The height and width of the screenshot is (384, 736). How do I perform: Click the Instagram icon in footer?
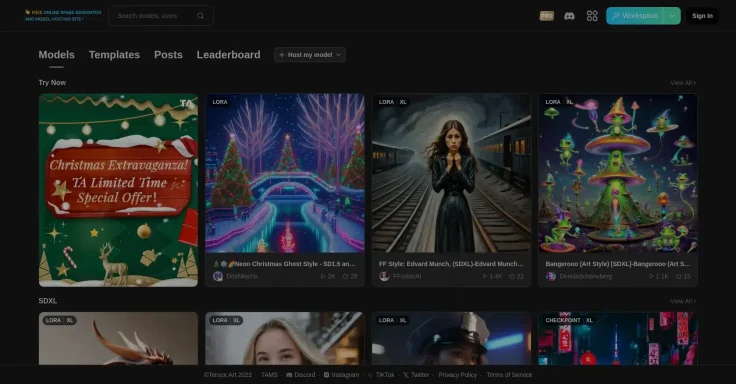click(x=327, y=375)
